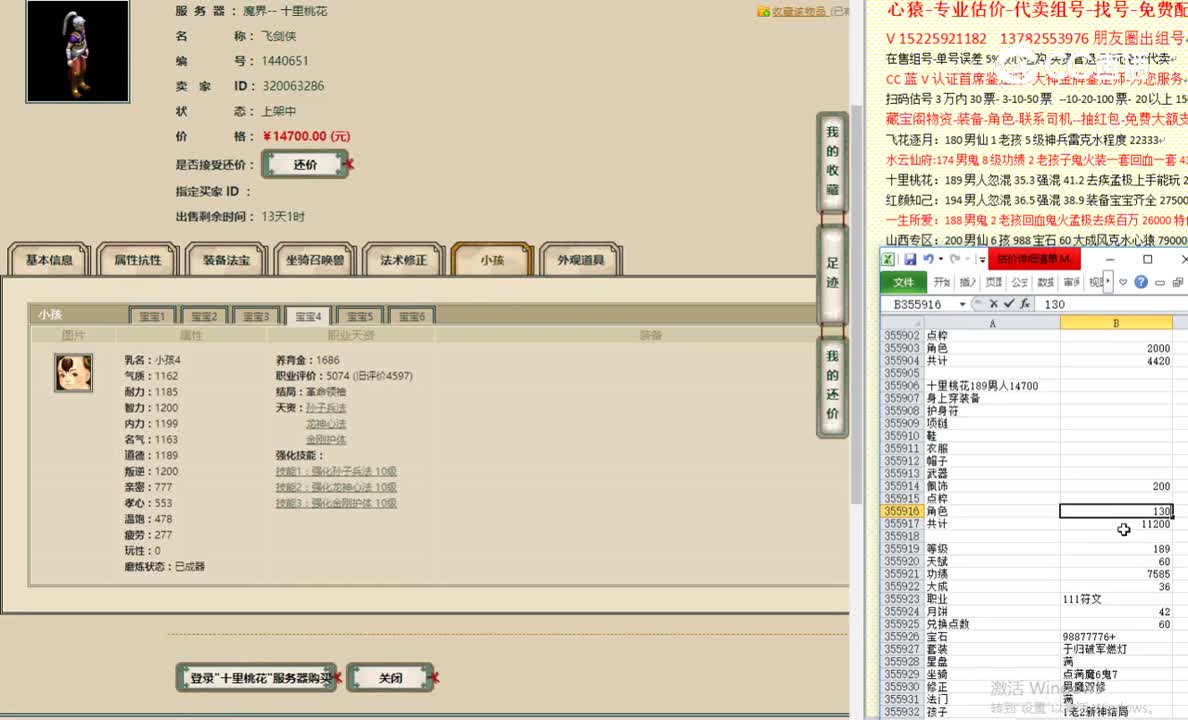Viewport: 1188px width, 720px height.
Task: Open Excel Help via the question mark
Action: click(x=1141, y=282)
